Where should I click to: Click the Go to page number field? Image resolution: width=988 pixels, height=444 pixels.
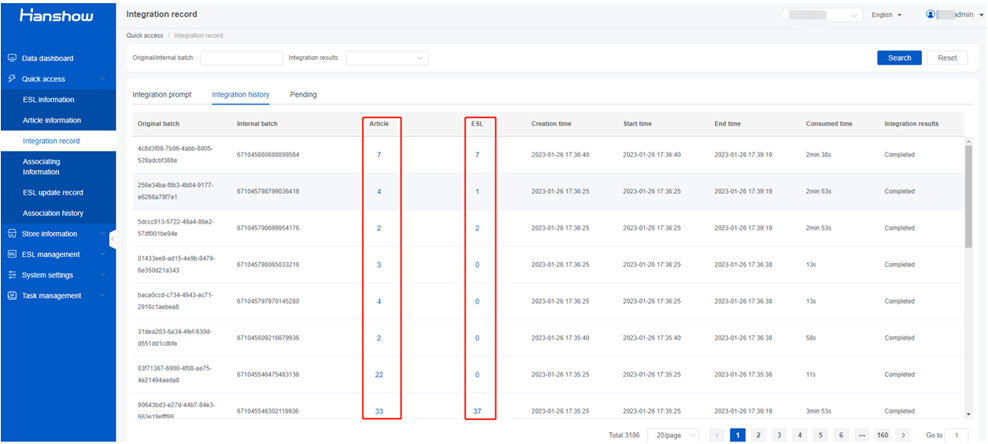956,435
